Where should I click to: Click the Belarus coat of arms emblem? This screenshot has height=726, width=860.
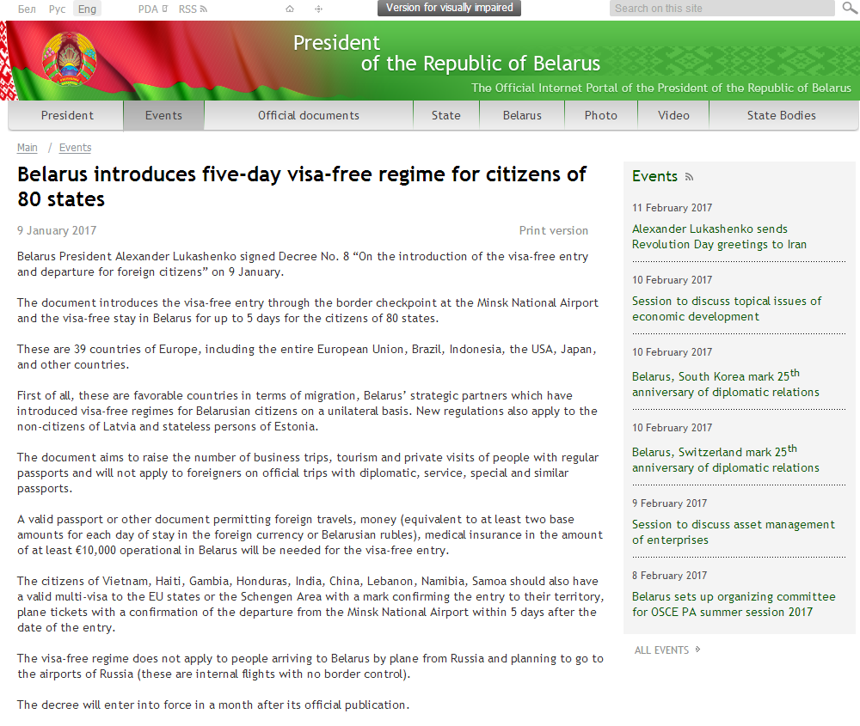click(69, 60)
